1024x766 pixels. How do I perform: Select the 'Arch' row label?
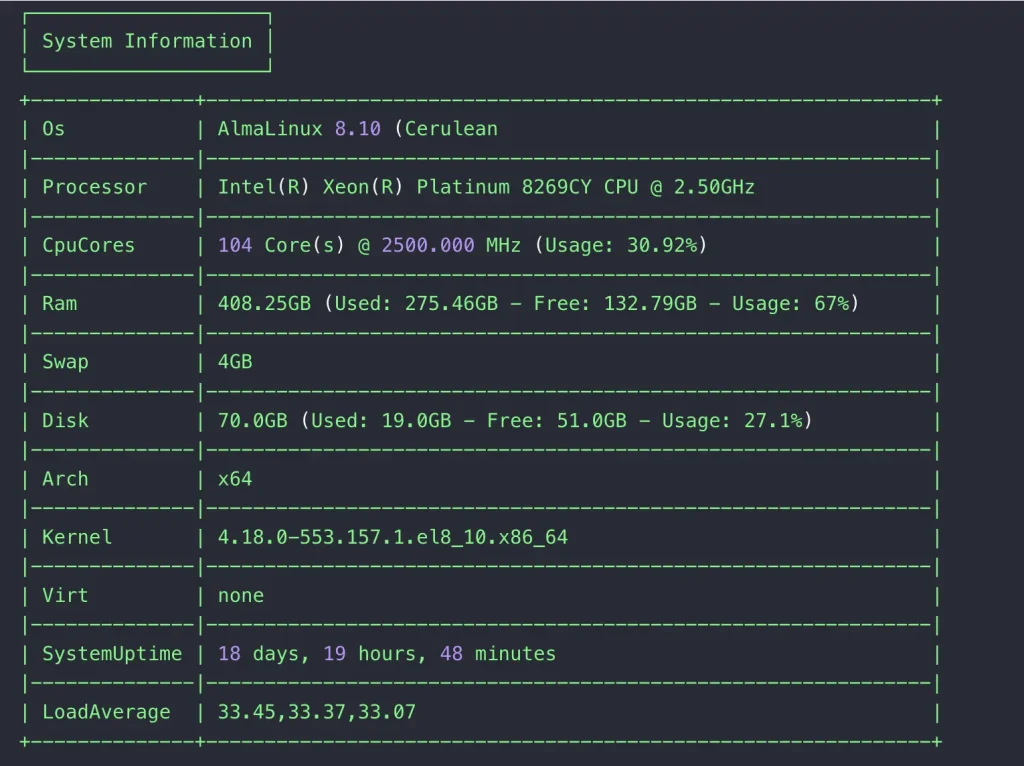[65, 479]
